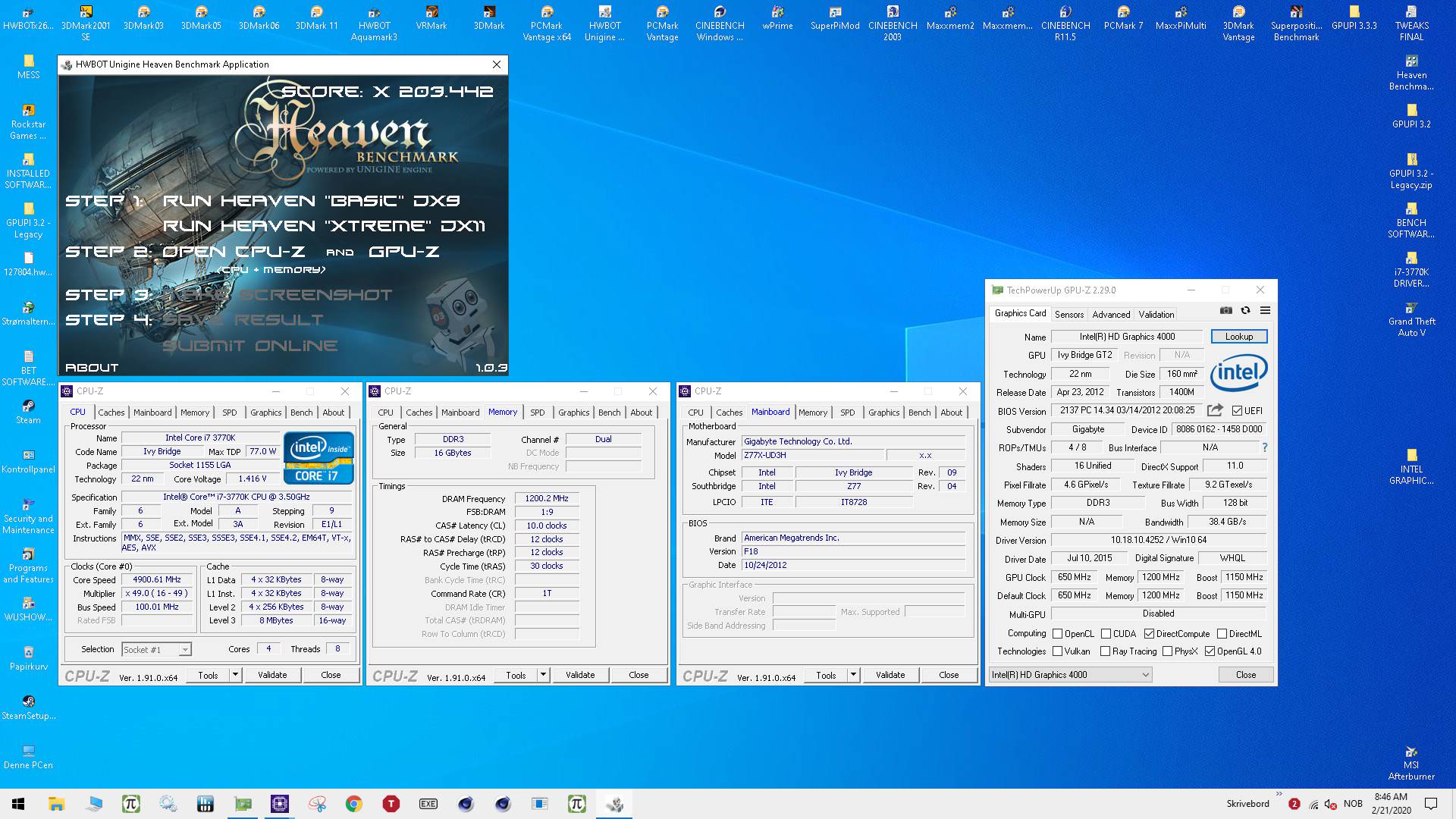The image size is (1456, 819).
Task: Open HWBOT Aquamark3 desktop shortcut
Action: (x=374, y=23)
